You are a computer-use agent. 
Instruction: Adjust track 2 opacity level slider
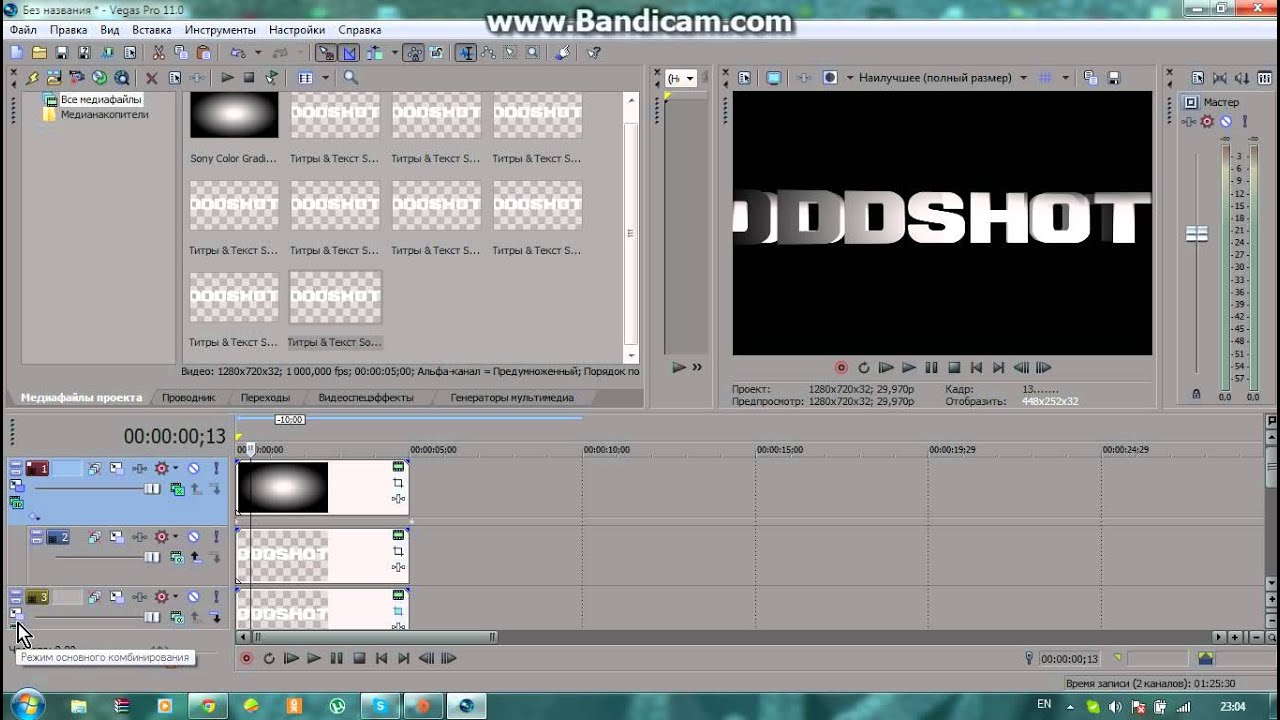tap(152, 557)
